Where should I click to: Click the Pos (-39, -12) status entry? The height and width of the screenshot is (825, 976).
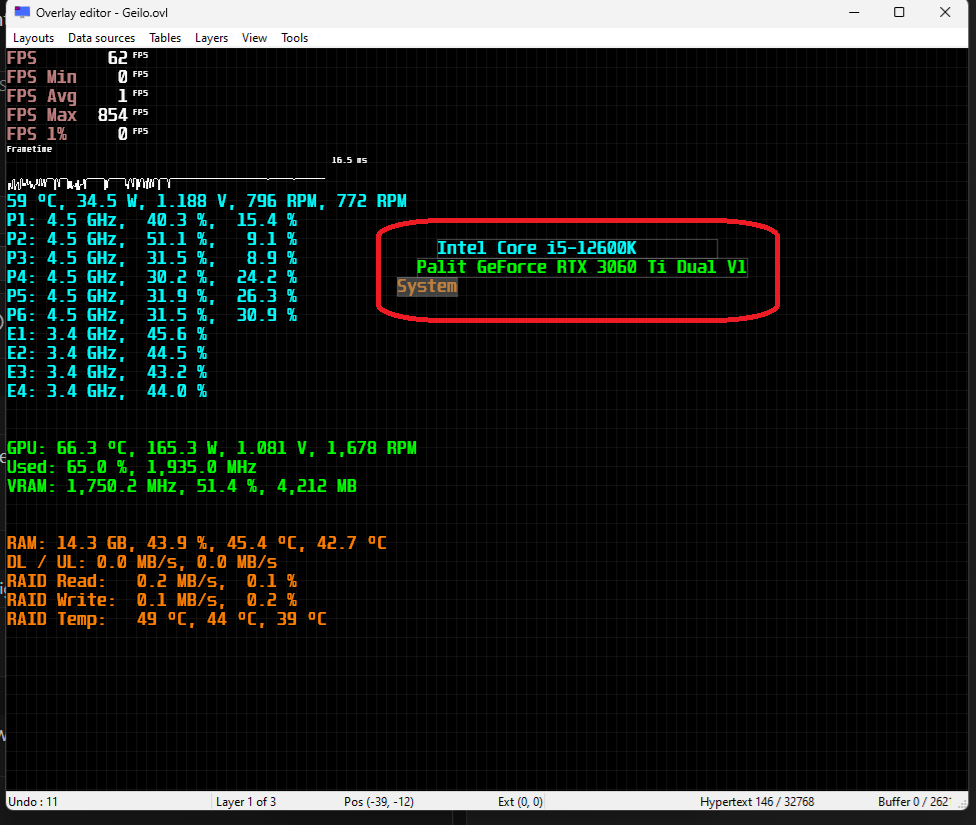click(x=378, y=802)
